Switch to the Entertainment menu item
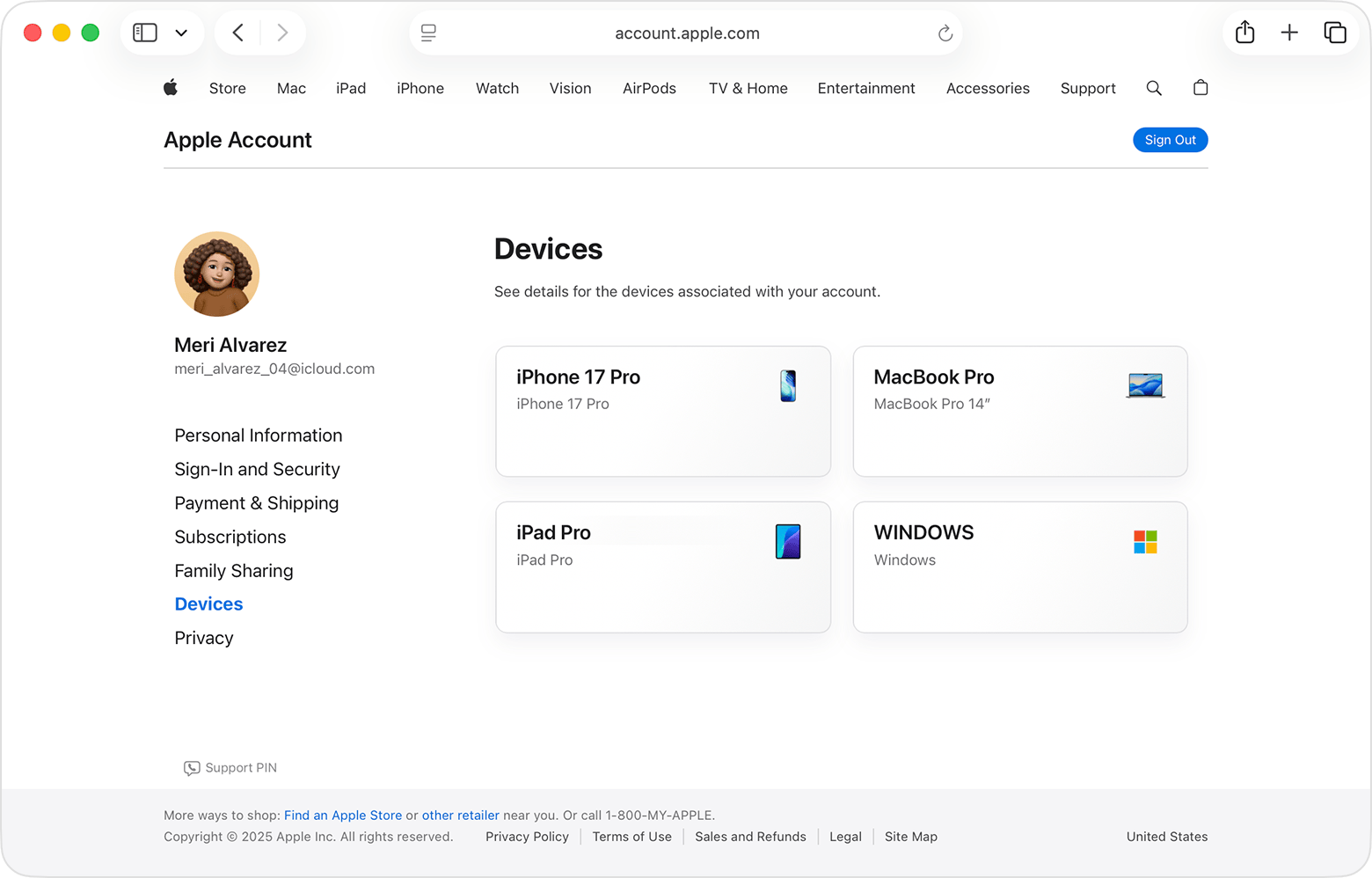This screenshot has width=1372, height=878. (865, 88)
